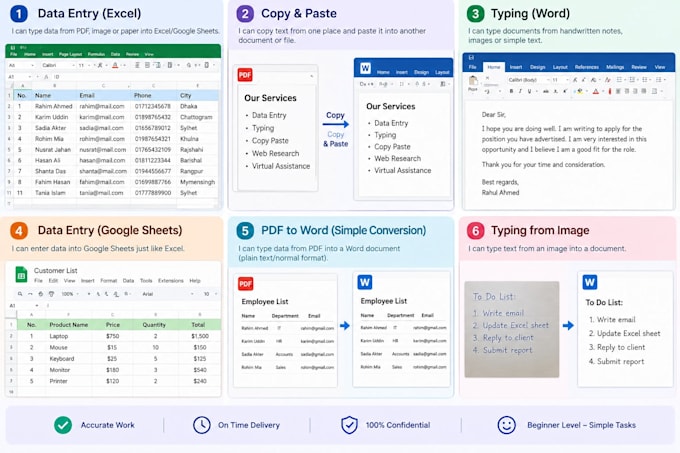Viewport: 680px width, 453px height.
Task: Click the Paste clipboard icon in the Word ribbon
Action: coord(473,81)
